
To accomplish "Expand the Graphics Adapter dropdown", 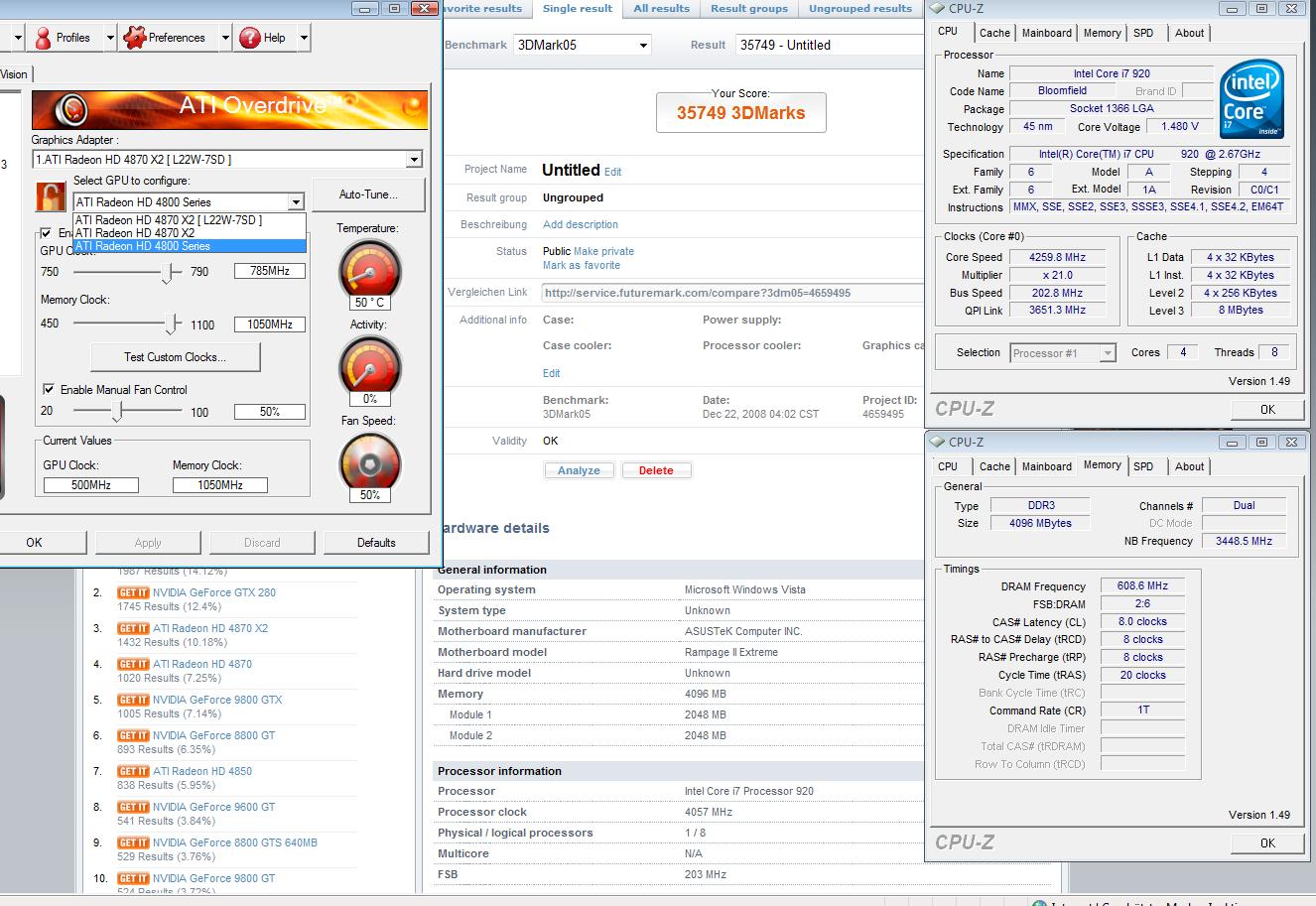I will [414, 159].
